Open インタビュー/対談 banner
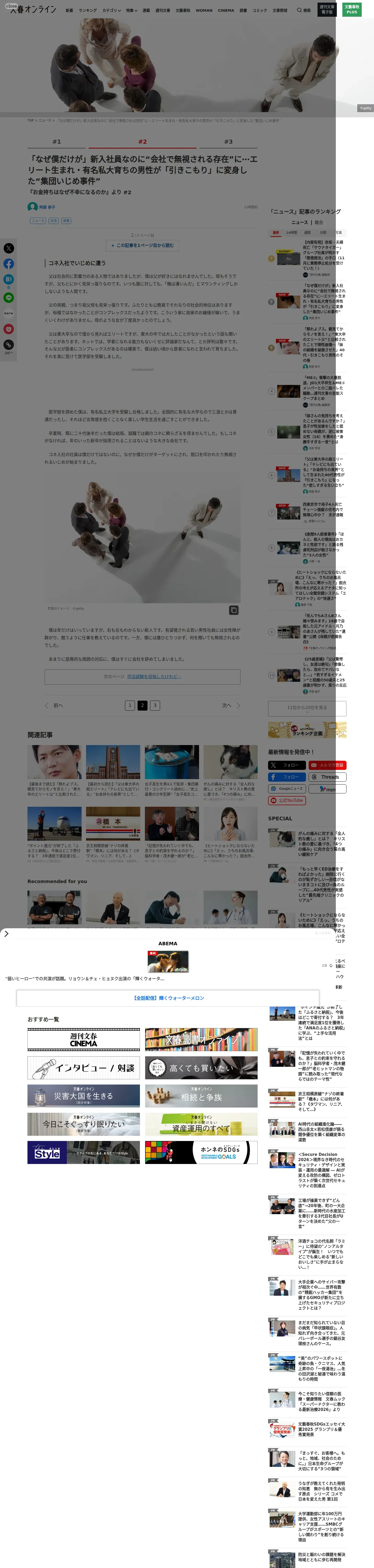 click(83, 1068)
